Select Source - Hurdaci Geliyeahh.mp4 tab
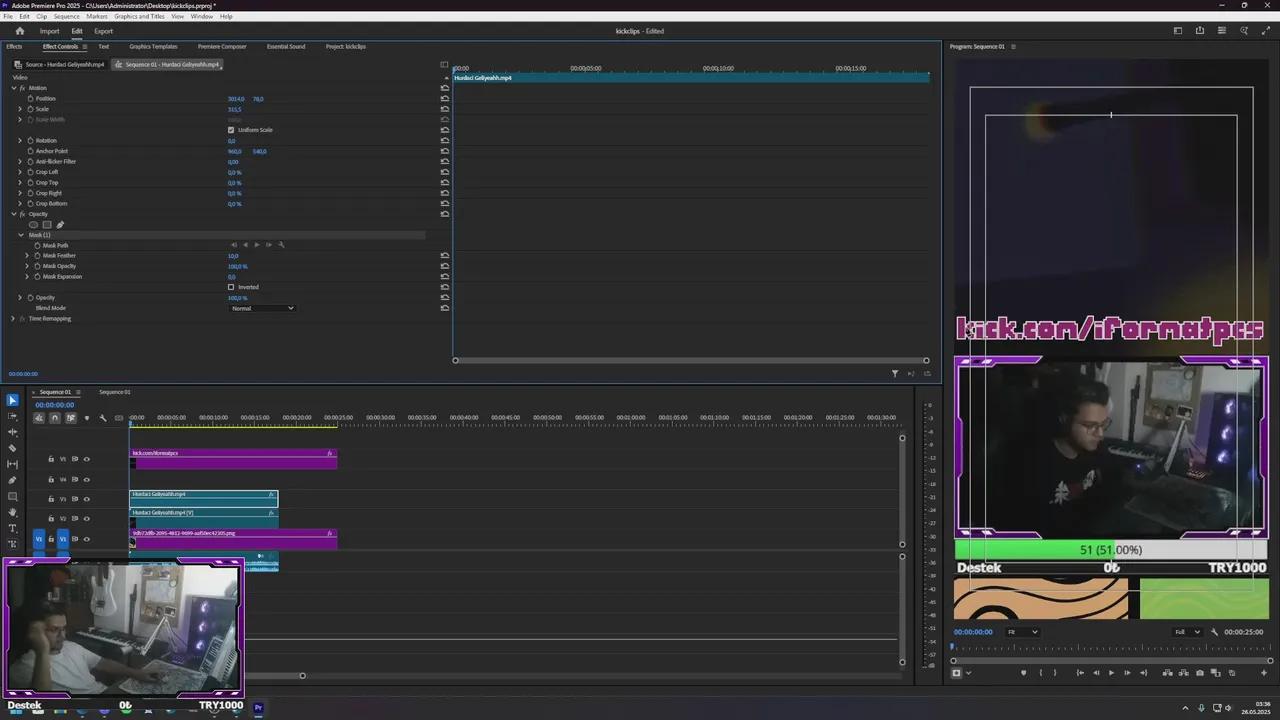The height and width of the screenshot is (720, 1280). tap(62, 65)
